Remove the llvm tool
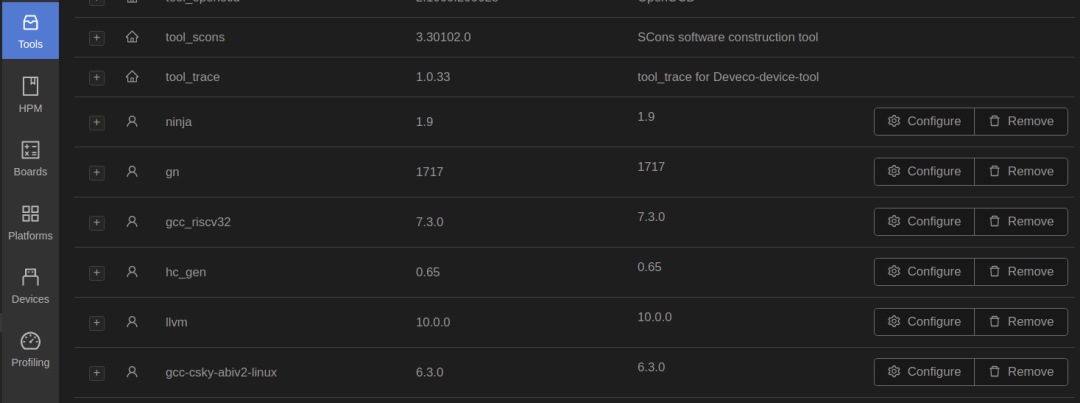The height and width of the screenshot is (403, 1080). [x=1021, y=322]
